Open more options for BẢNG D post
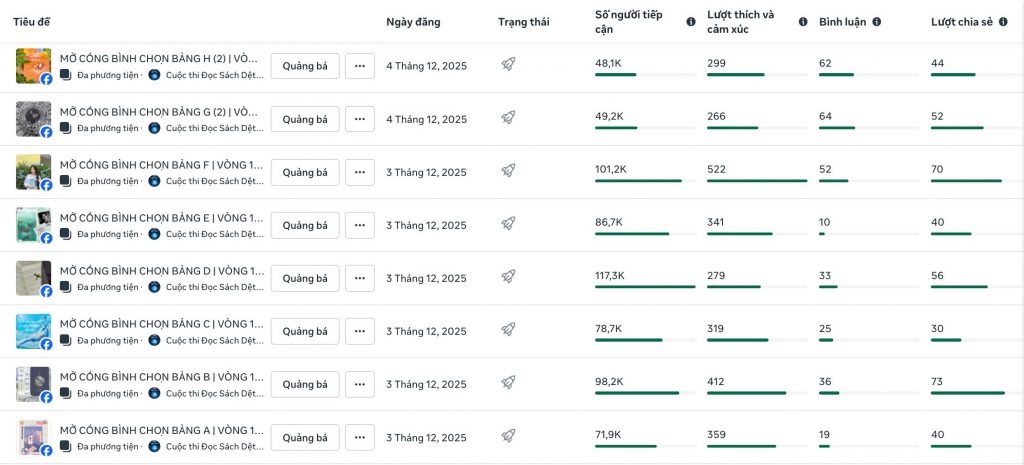 point(360,278)
